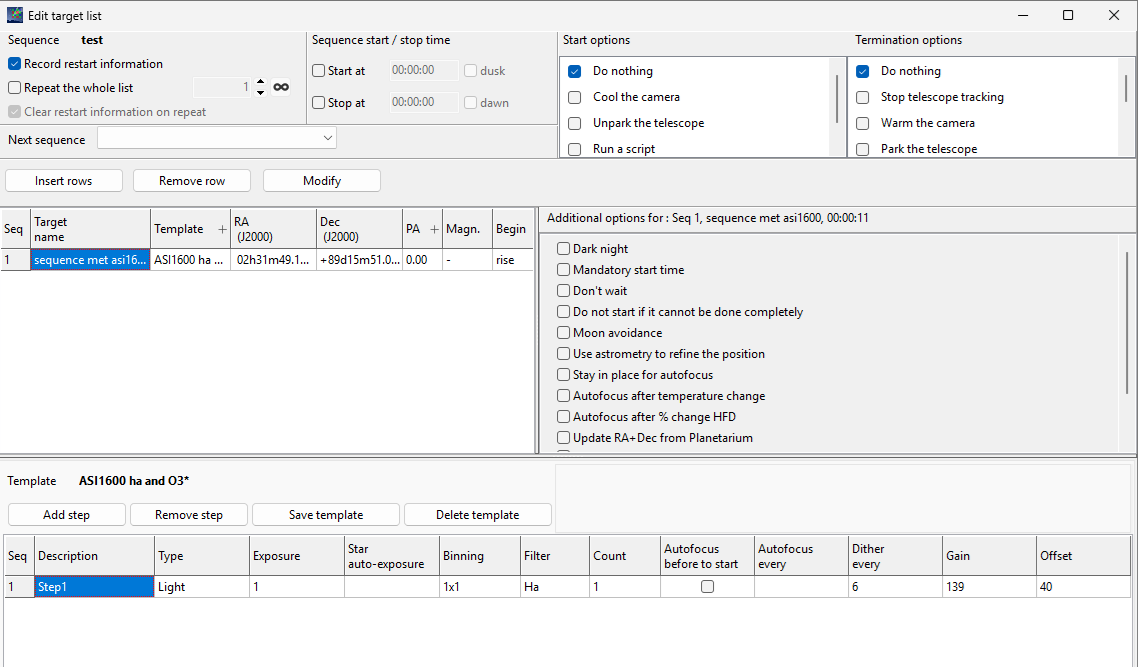Check Unpark the telescope start option
This screenshot has width=1138, height=667.
tap(575, 123)
